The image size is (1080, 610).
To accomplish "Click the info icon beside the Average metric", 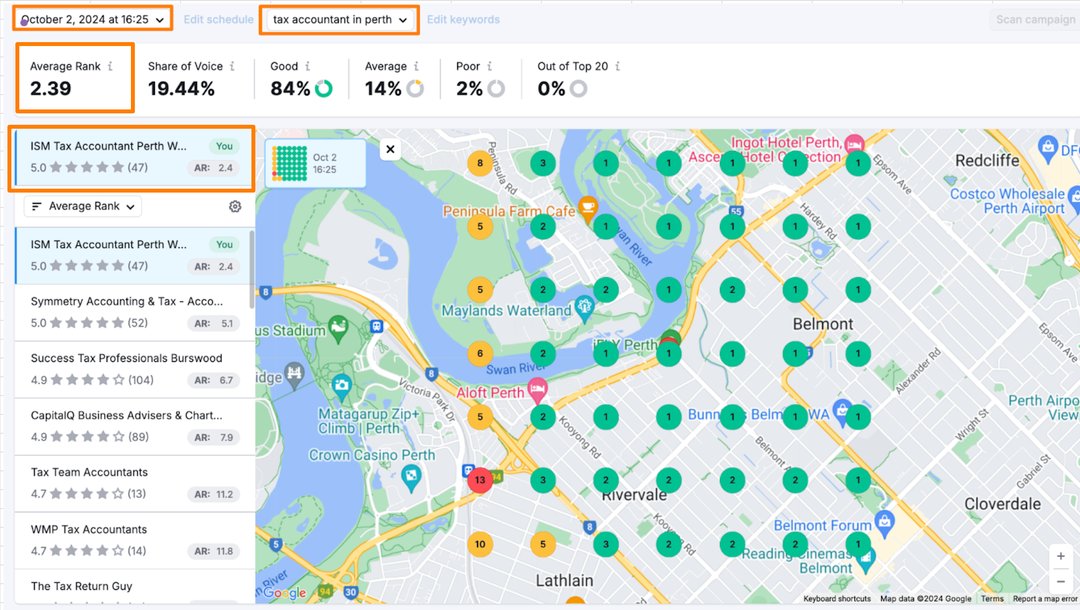I will [x=416, y=66].
